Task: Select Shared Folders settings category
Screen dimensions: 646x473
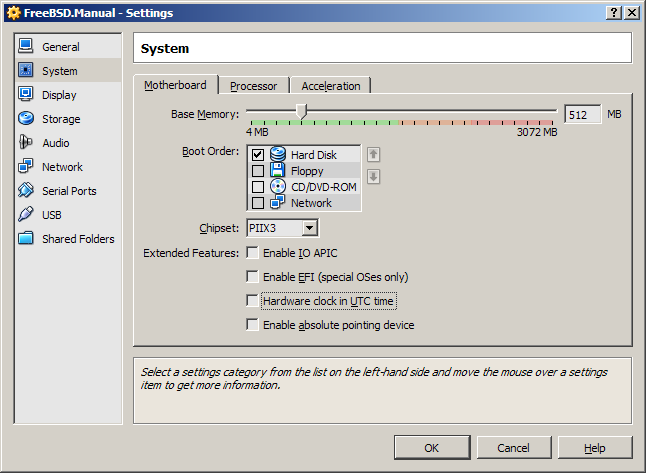Action: click(x=68, y=239)
